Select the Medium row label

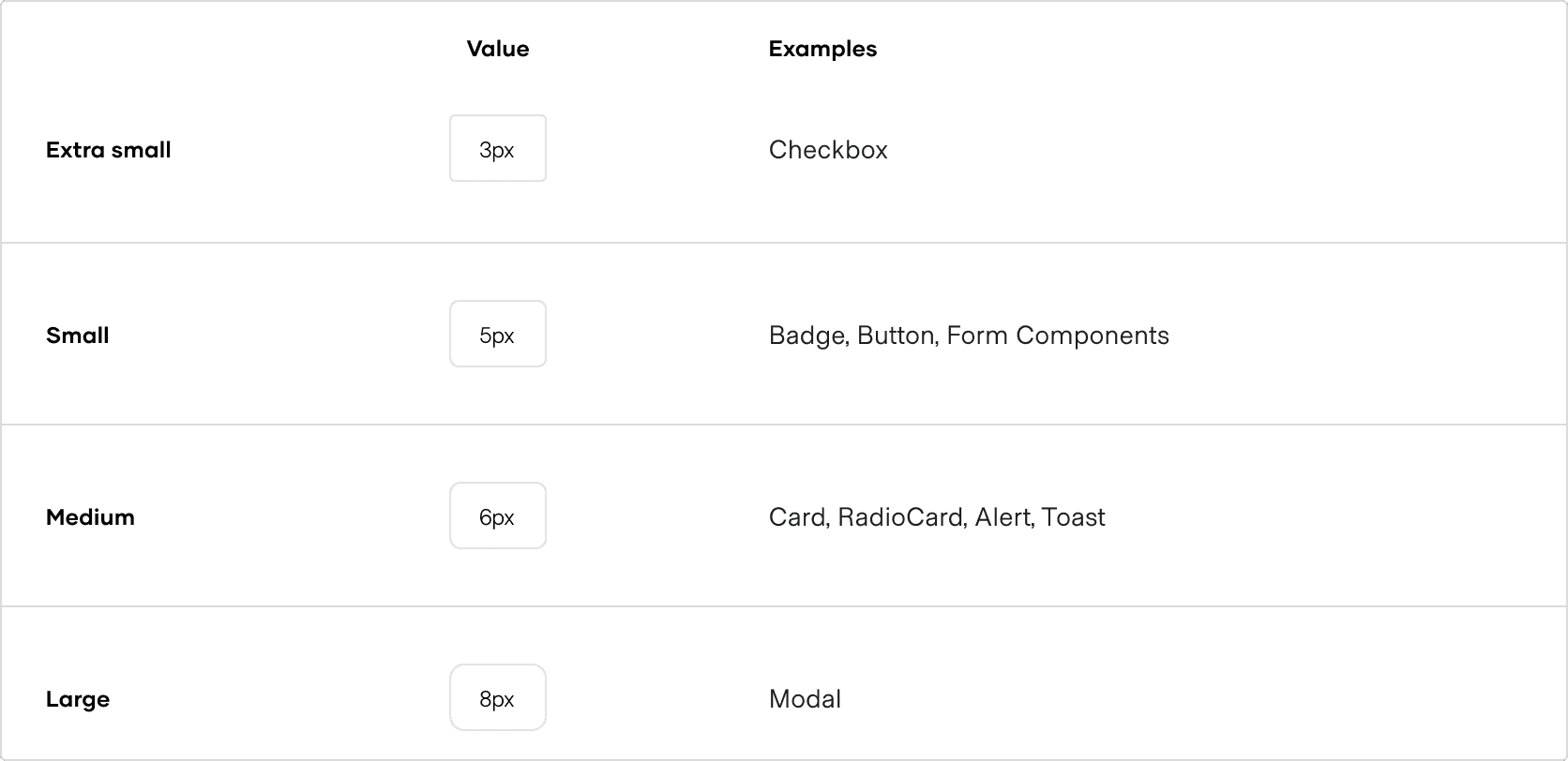tap(90, 517)
